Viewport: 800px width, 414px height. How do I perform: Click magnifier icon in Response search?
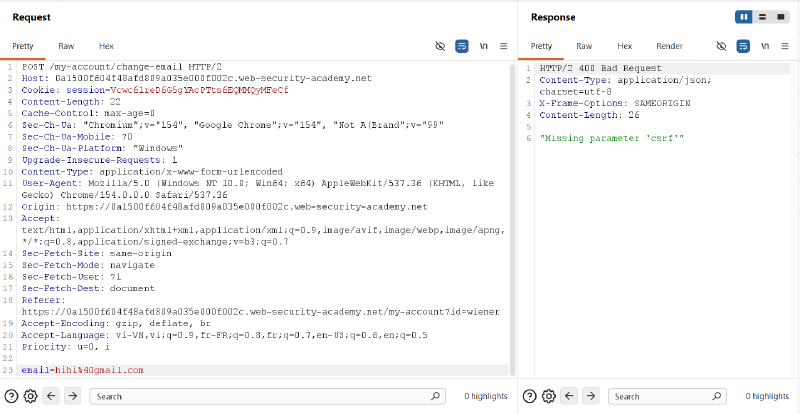[x=716, y=396]
